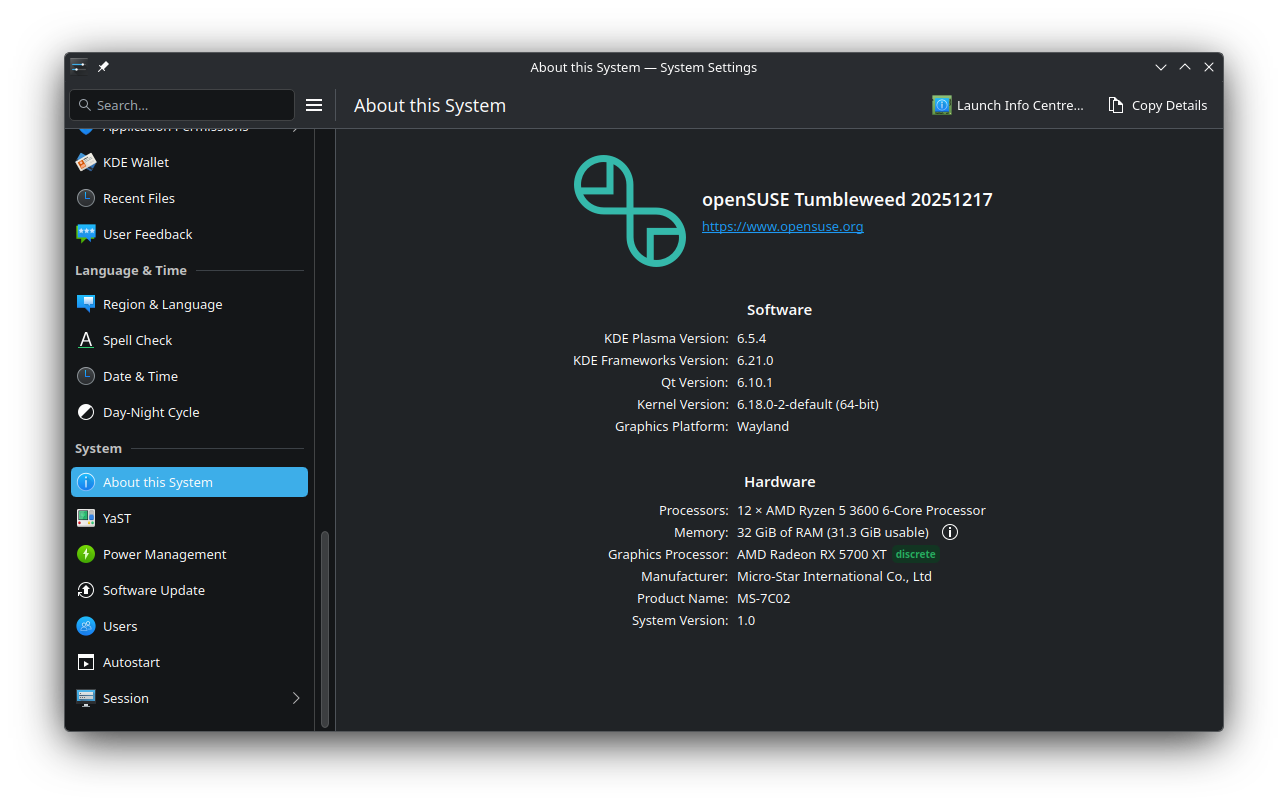Select the Software Update icon
This screenshot has width=1288, height=808.
86,590
